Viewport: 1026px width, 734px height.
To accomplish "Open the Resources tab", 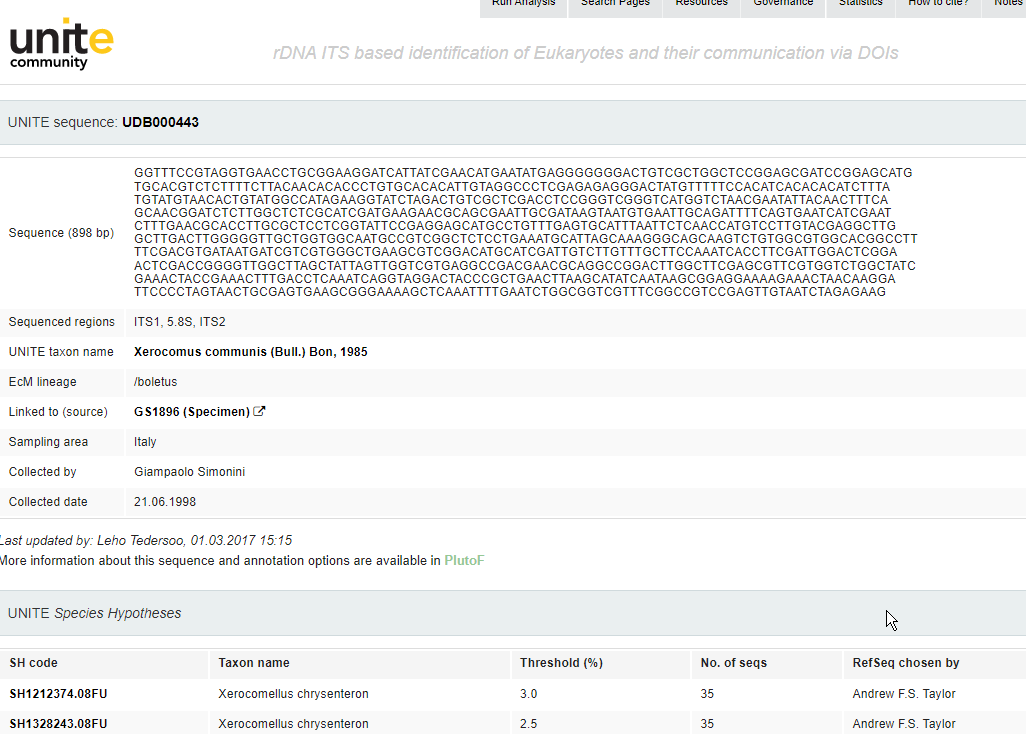I will pyautogui.click(x=701, y=5).
